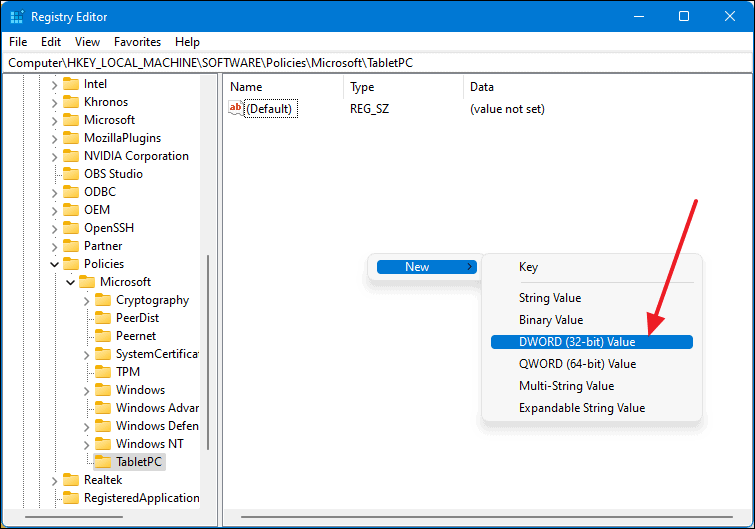Click the ab string icon of (Default) value
Screen dimensions: 755x529
(x=235, y=108)
